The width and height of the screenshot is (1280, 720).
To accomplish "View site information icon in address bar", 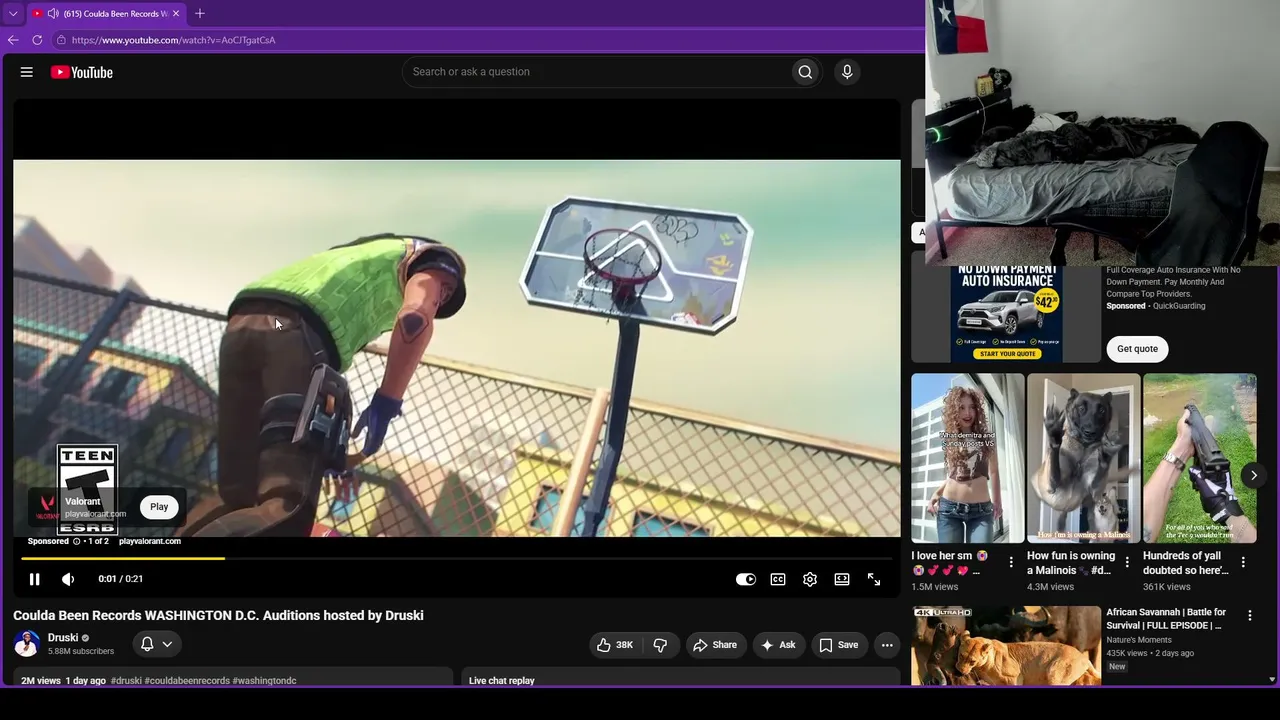I will pyautogui.click(x=61, y=40).
